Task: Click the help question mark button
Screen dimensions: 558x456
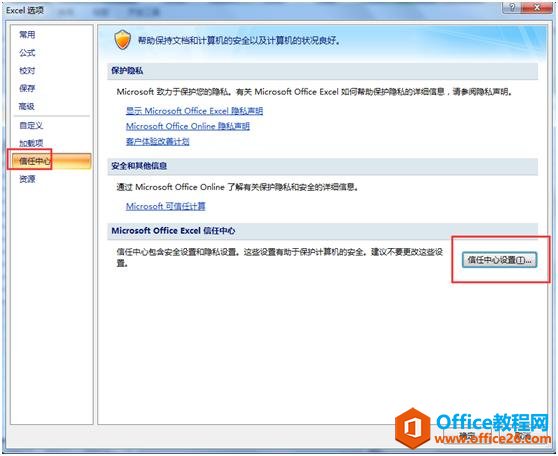Action: click(512, 7)
